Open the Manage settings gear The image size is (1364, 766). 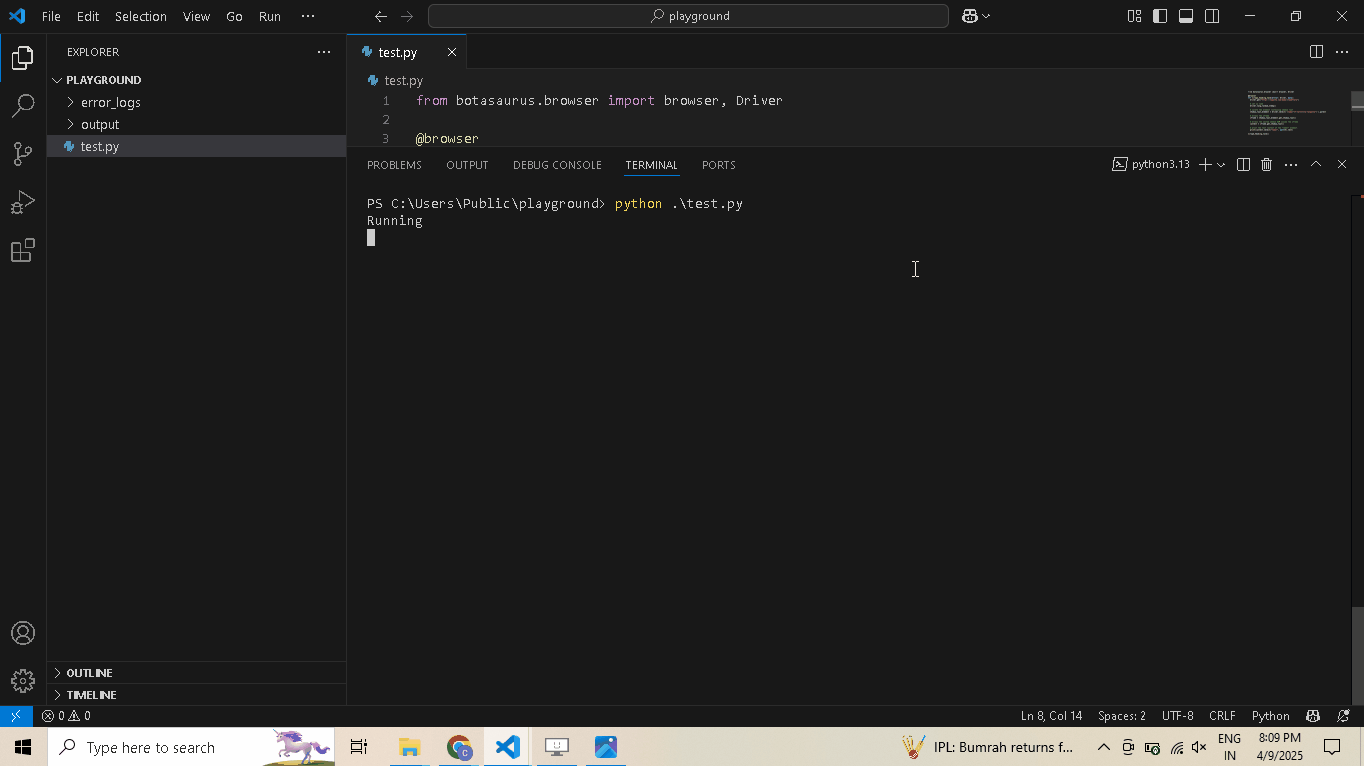(x=23, y=681)
